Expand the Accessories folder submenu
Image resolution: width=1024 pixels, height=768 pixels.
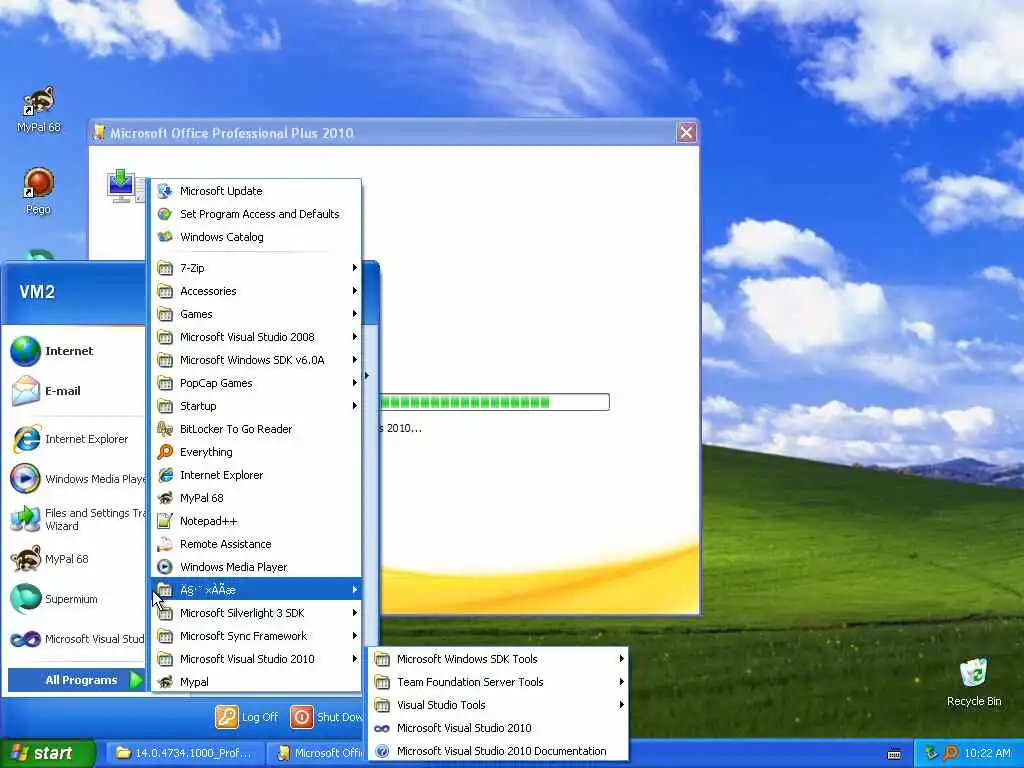tap(257, 291)
